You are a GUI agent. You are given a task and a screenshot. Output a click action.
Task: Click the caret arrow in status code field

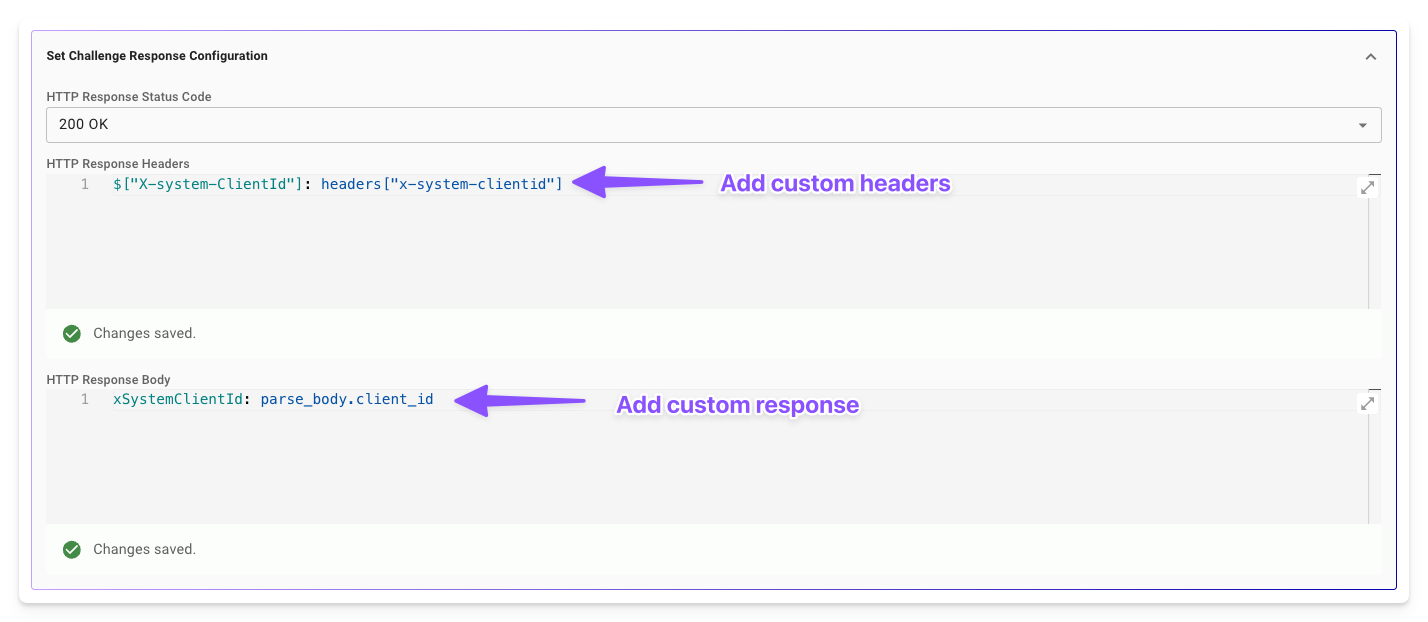coord(1363,126)
